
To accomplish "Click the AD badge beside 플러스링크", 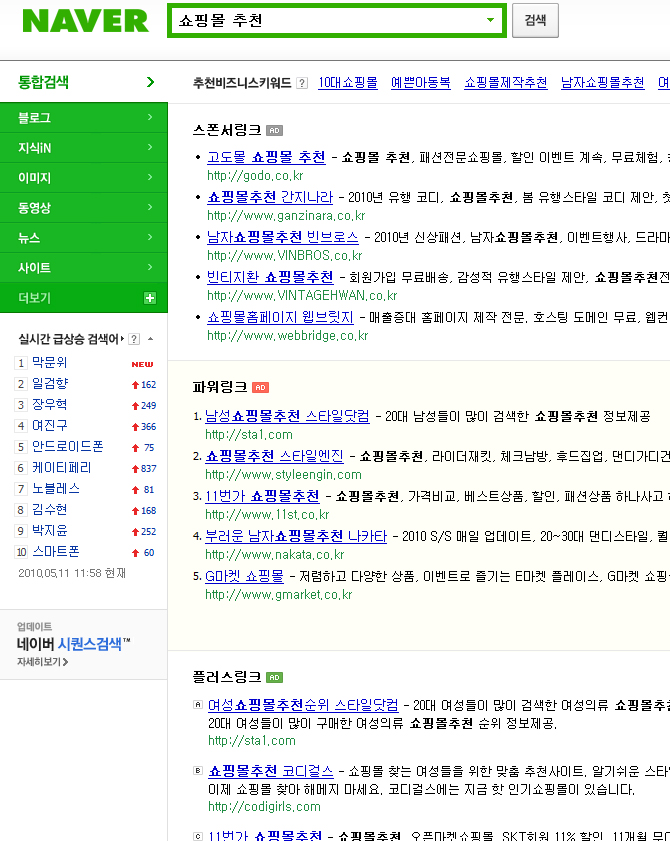I will pyautogui.click(x=274, y=677).
